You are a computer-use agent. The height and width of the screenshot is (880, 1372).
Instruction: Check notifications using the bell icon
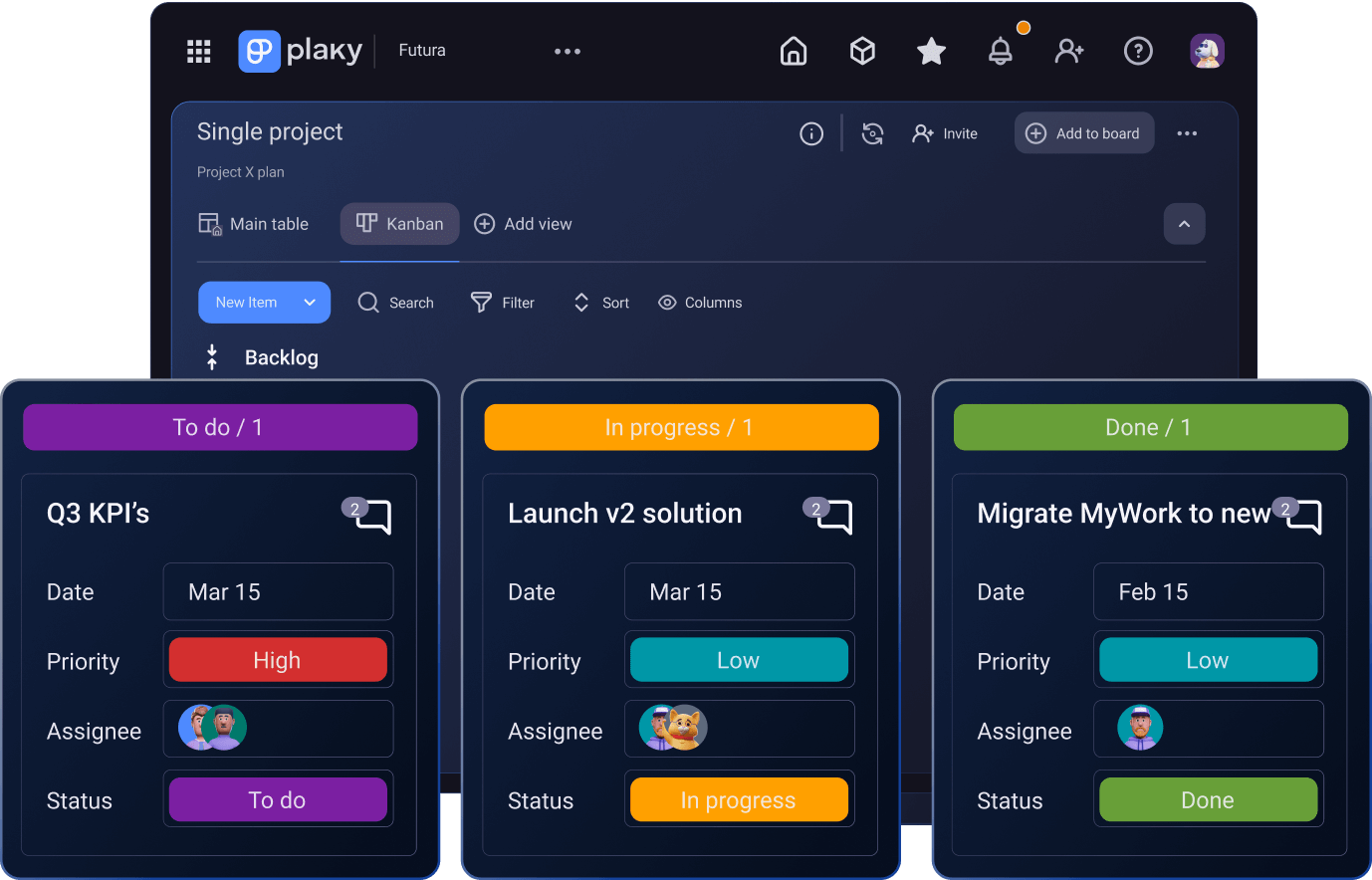pyautogui.click(x=1001, y=51)
